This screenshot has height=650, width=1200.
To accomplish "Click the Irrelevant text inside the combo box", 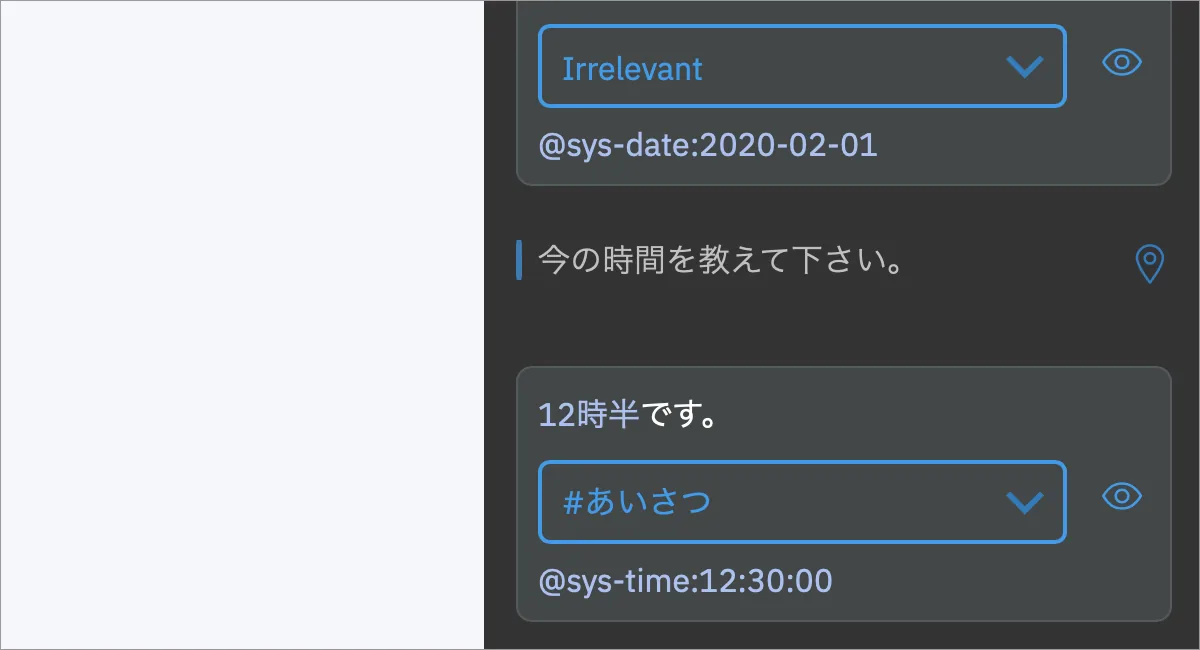I will click(x=632, y=68).
